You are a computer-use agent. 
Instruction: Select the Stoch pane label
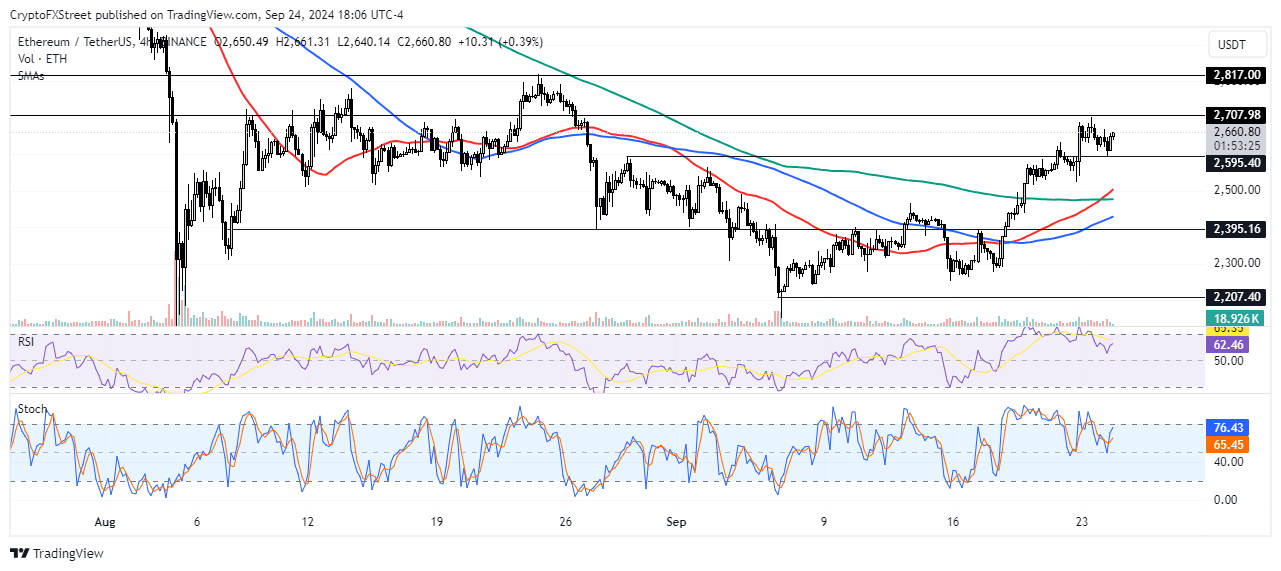(x=32, y=409)
